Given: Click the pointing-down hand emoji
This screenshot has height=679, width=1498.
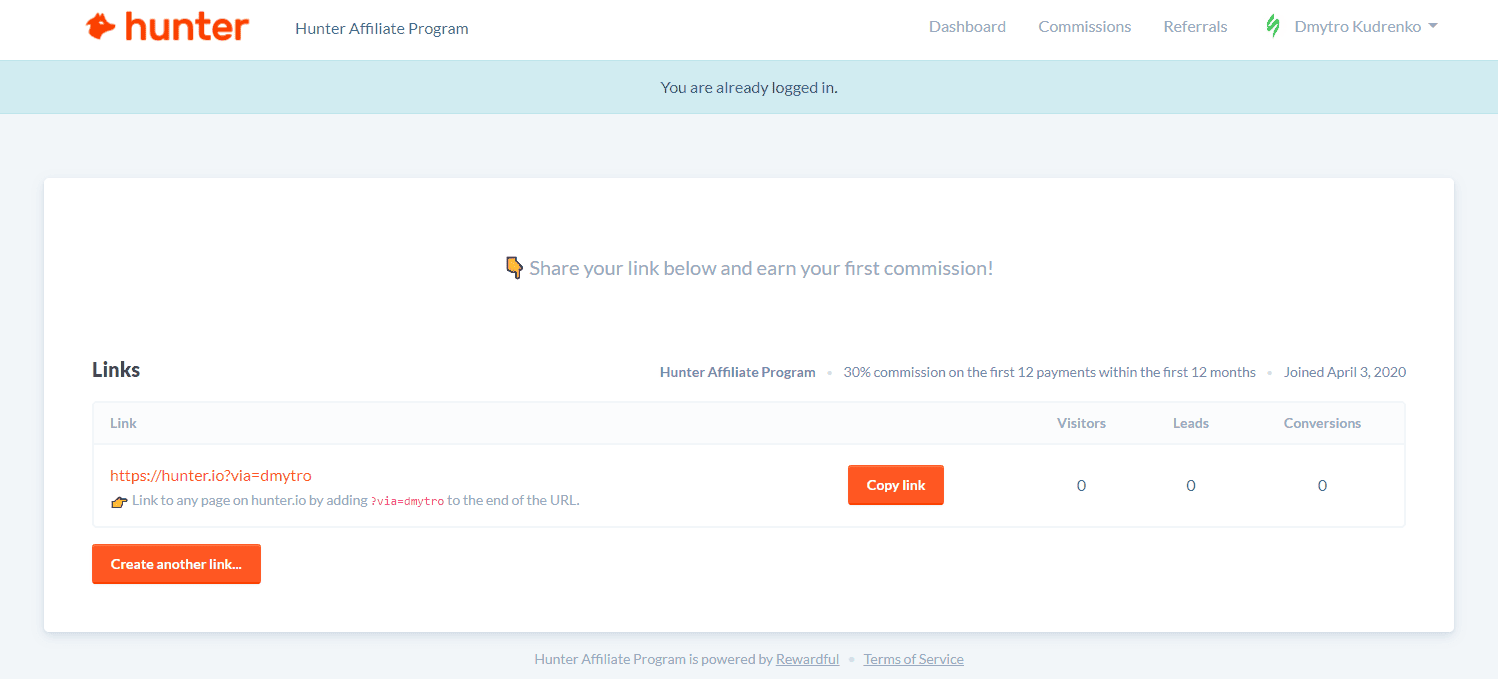Looking at the screenshot, I should tap(514, 268).
